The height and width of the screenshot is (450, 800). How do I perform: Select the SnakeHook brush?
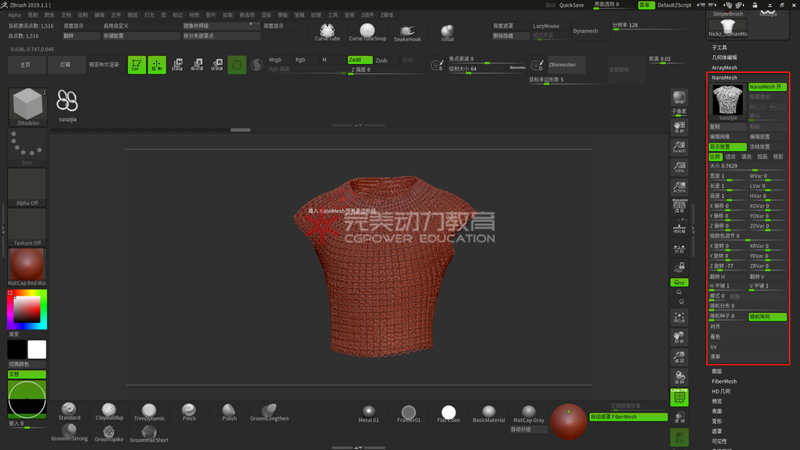click(x=407, y=31)
